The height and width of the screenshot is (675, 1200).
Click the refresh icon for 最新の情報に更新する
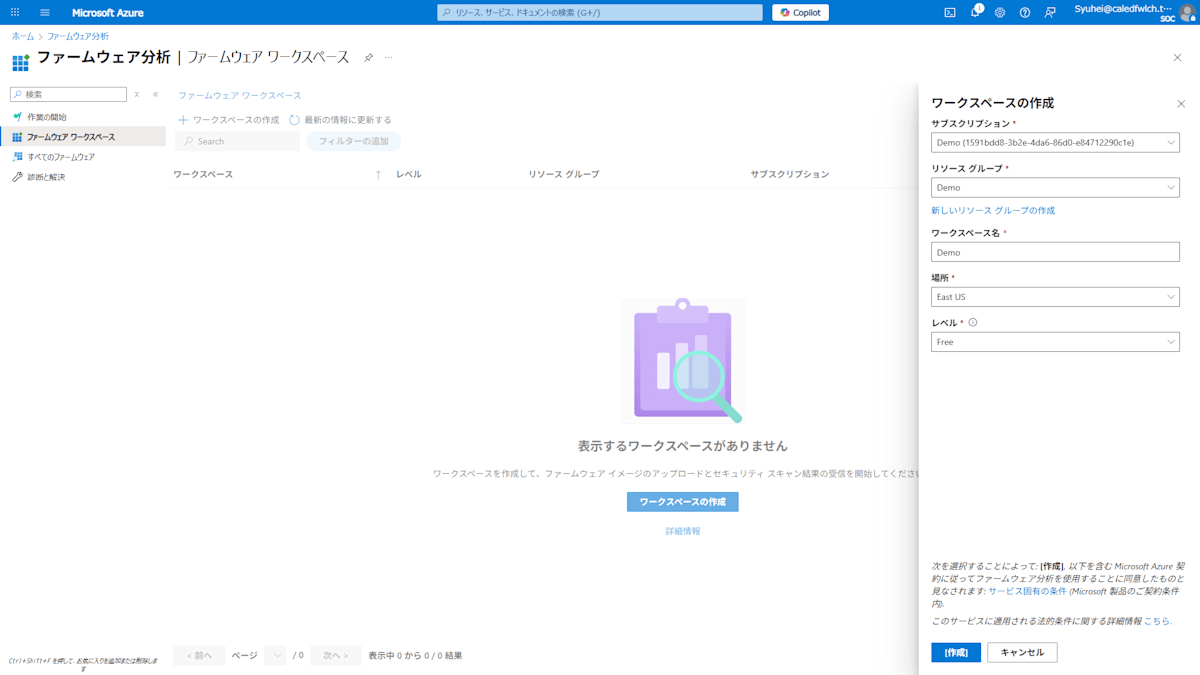pos(294,120)
